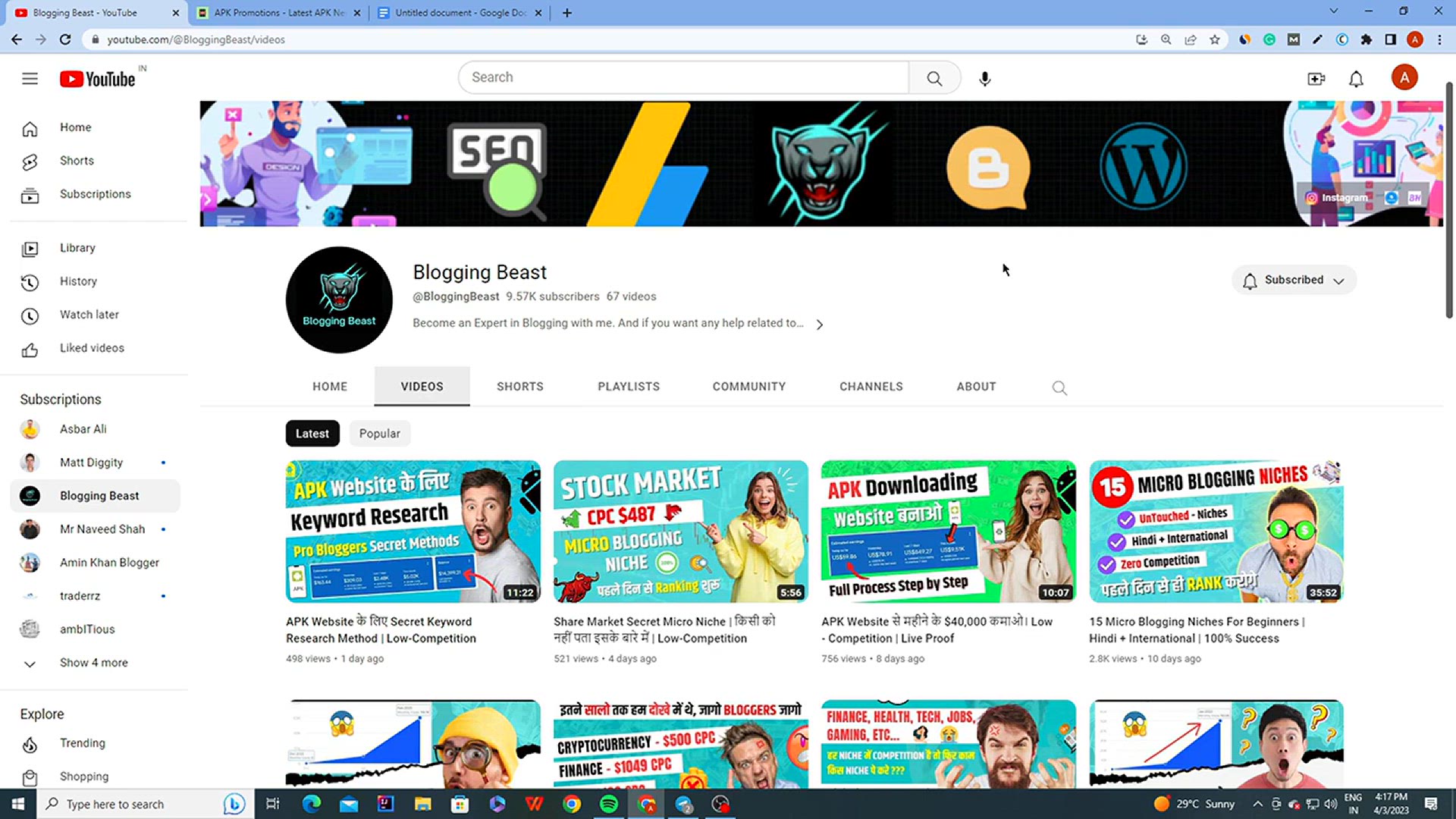
Task: Open the Create video icon
Action: (1316, 78)
